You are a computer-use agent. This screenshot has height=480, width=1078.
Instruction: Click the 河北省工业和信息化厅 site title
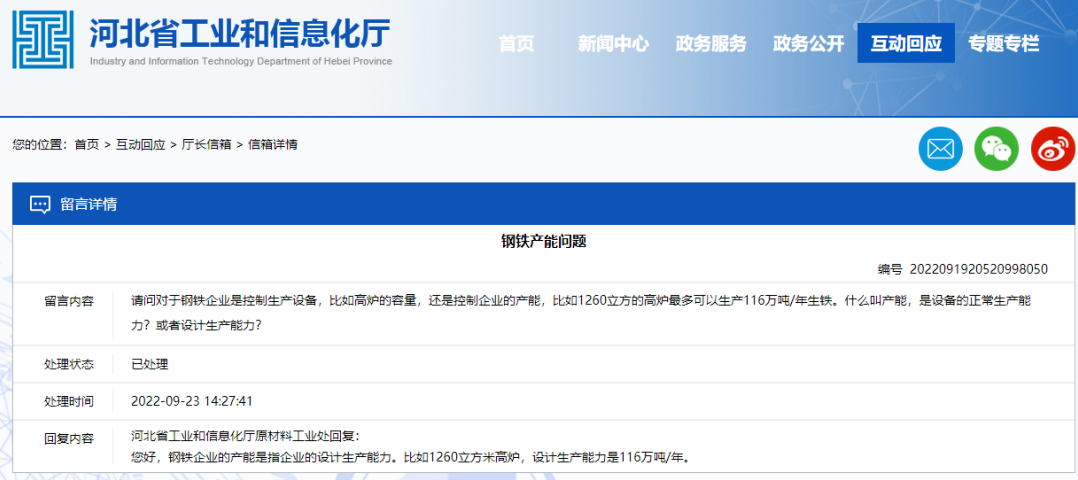pos(240,34)
